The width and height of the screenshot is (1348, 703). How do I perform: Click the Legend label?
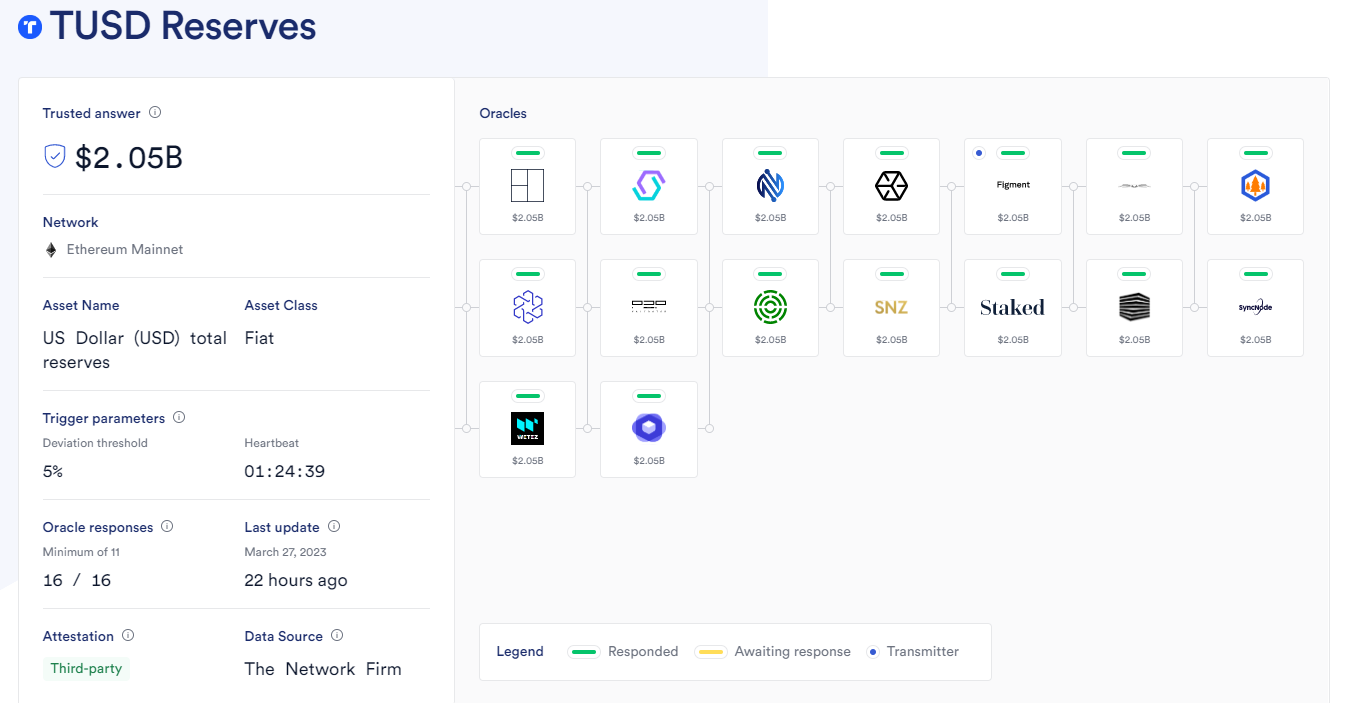[x=520, y=652]
